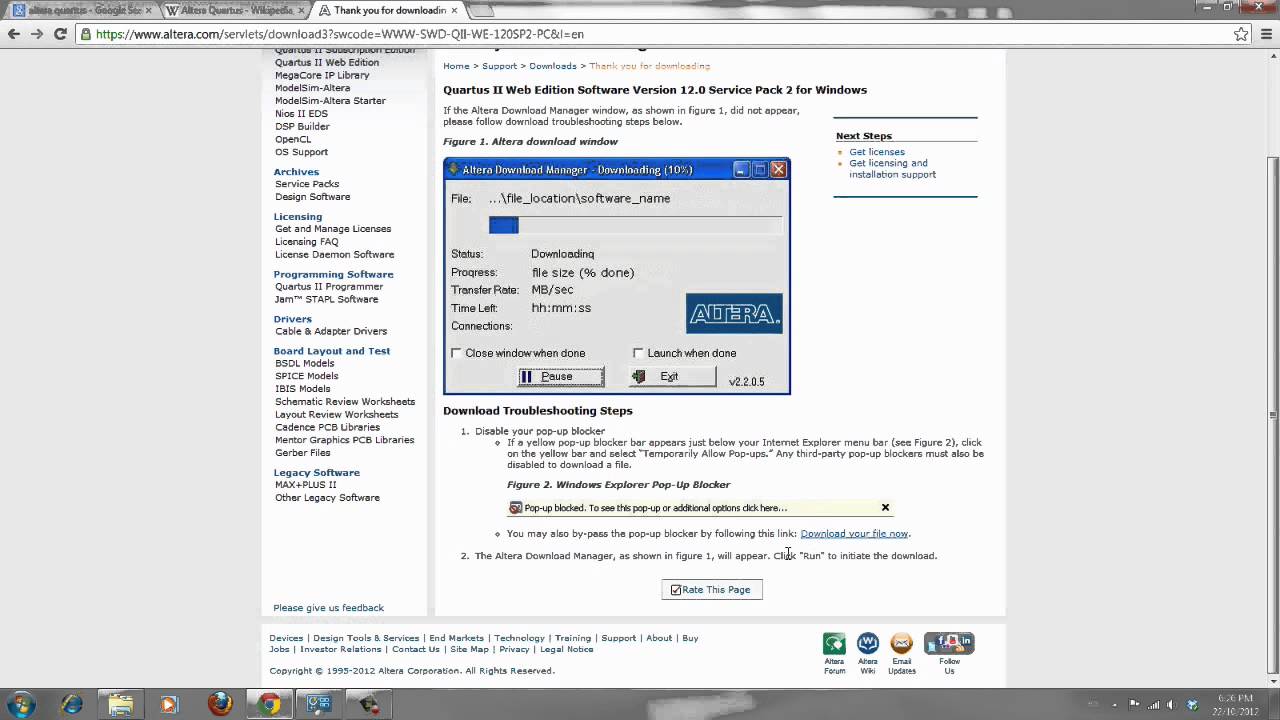Click the Download your file now link

pyautogui.click(x=854, y=533)
